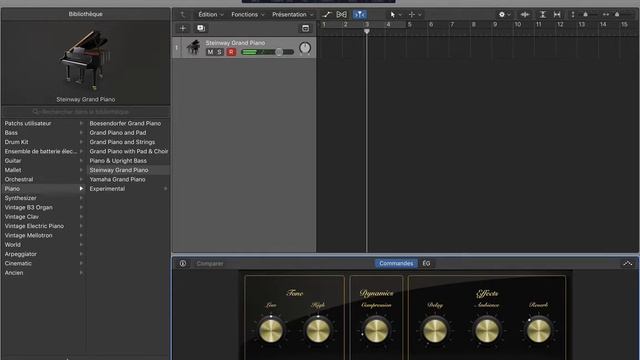Screen dimensions: 640x360
Task: Expand the Experimental subfolder arrow
Action: pos(166,189)
